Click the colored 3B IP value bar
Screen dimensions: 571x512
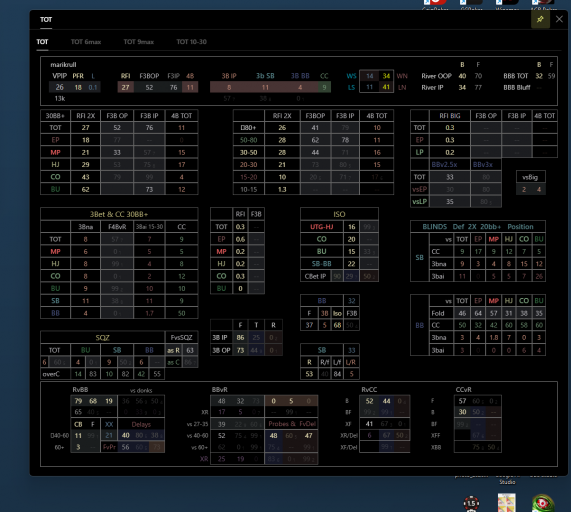click(229, 87)
